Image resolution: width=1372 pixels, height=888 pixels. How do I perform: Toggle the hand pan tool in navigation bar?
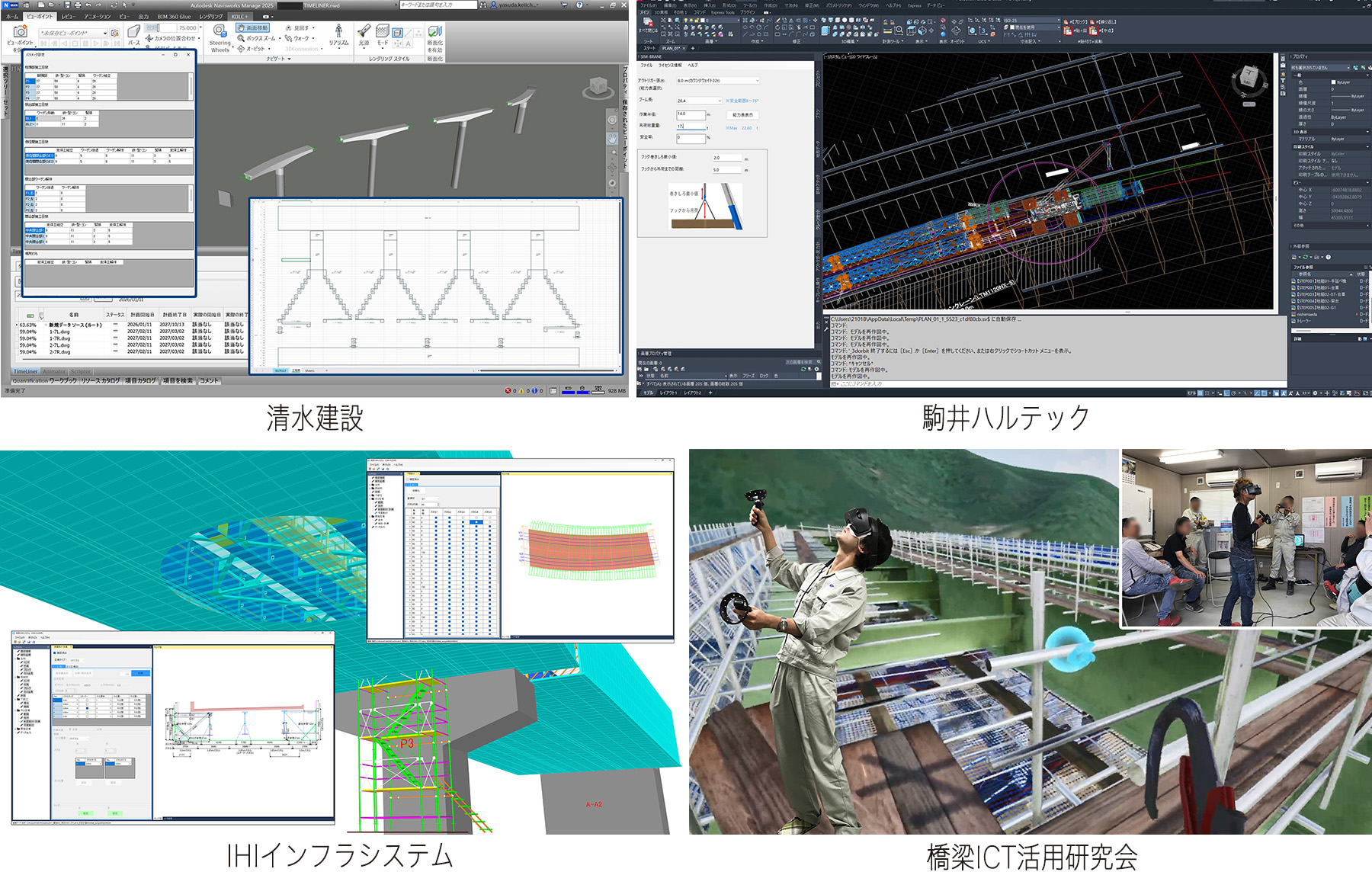coord(612,138)
